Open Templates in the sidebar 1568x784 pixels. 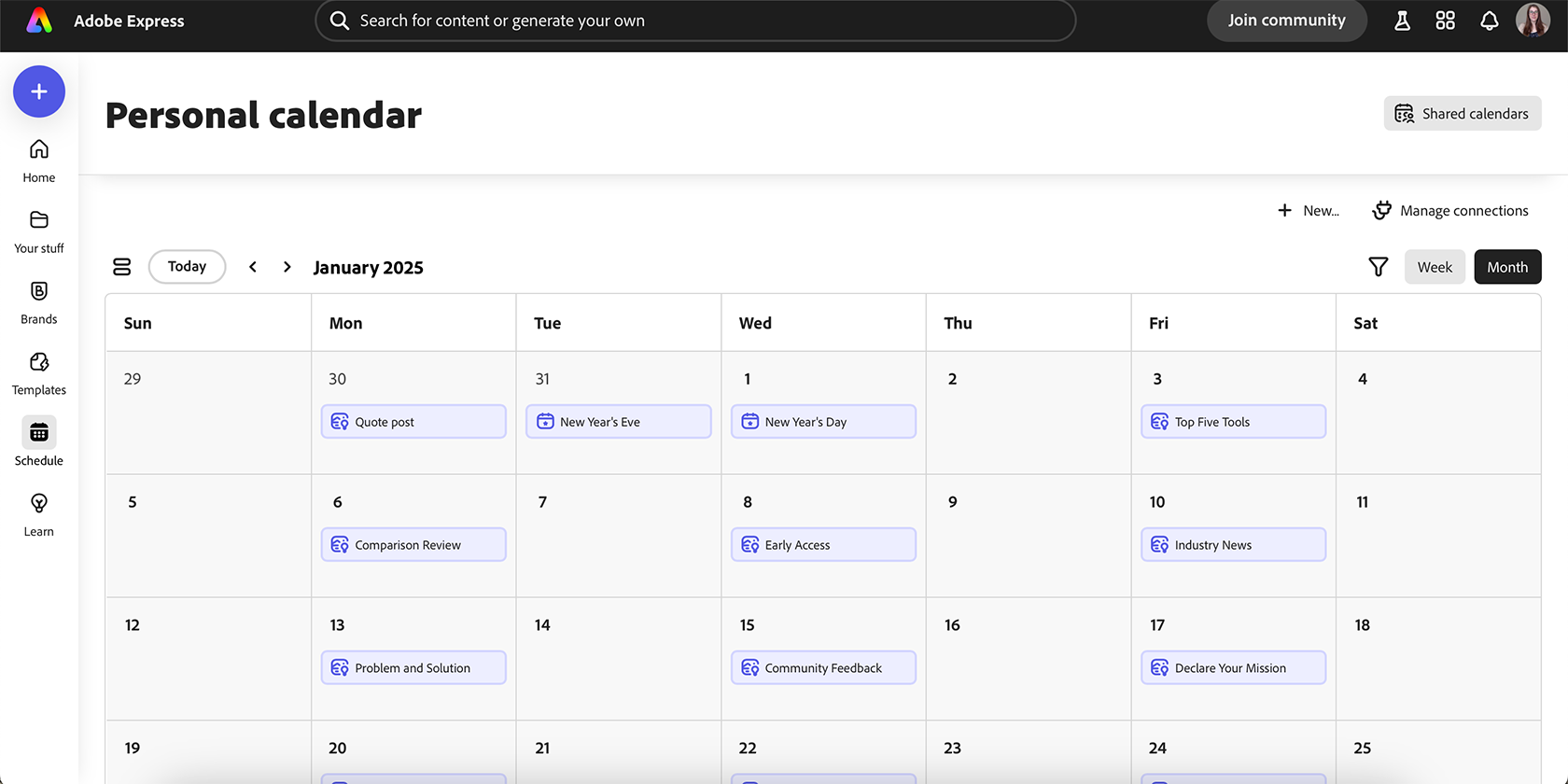point(39,373)
